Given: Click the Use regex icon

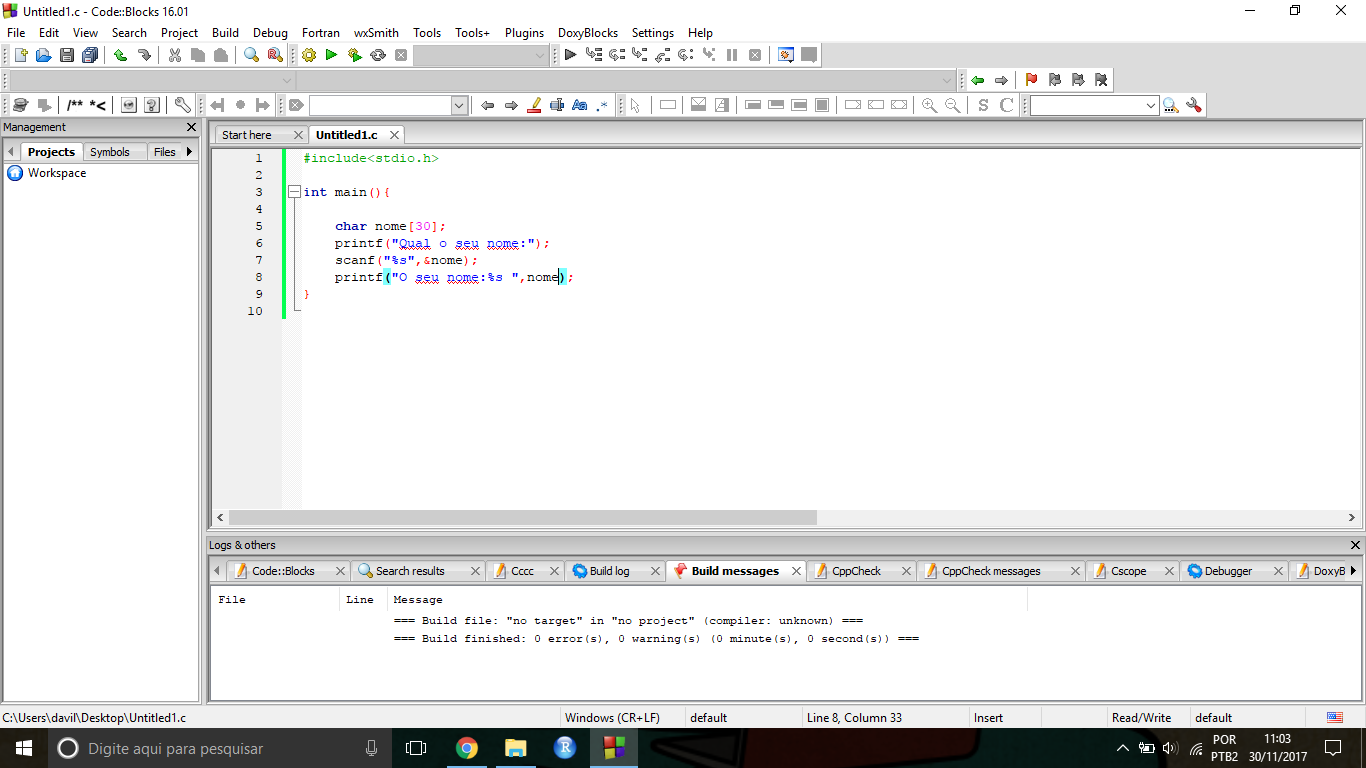Looking at the screenshot, I should (x=602, y=105).
